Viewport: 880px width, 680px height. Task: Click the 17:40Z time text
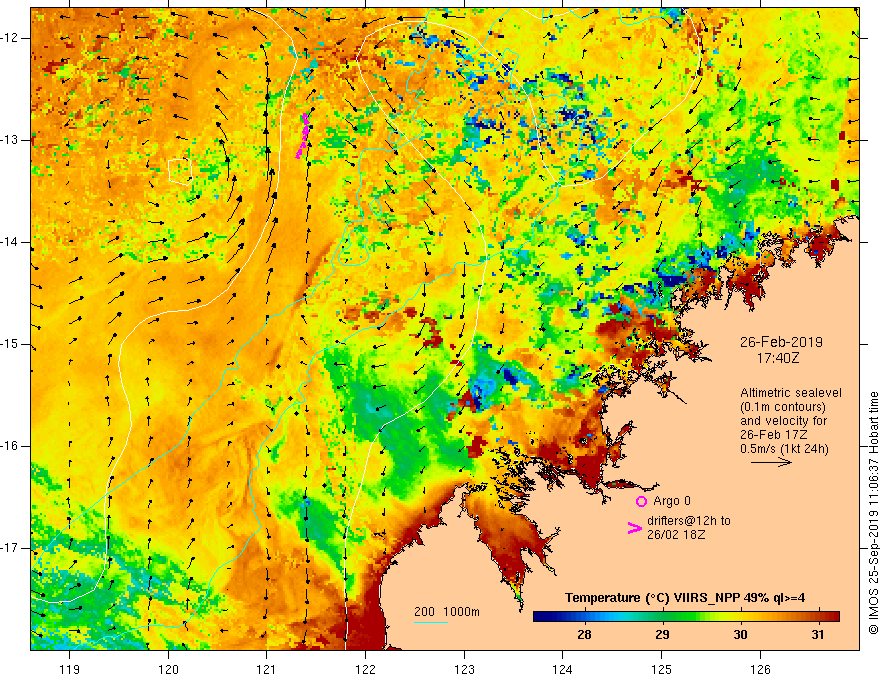778,358
